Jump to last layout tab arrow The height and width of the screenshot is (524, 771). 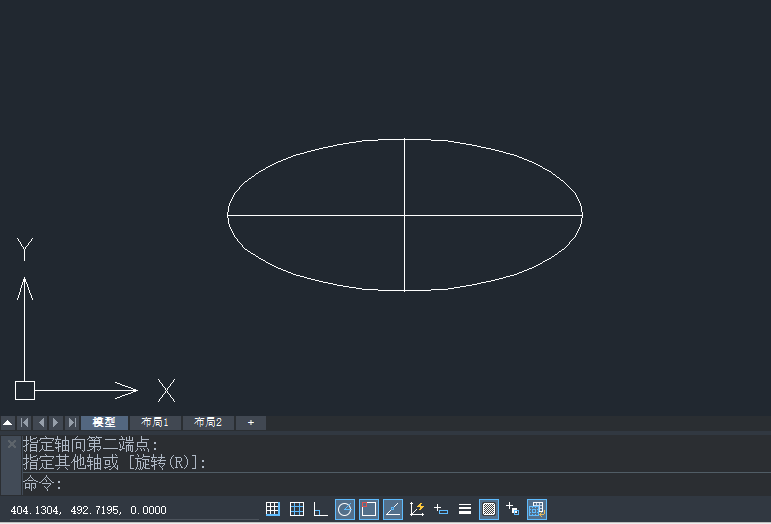point(72,422)
